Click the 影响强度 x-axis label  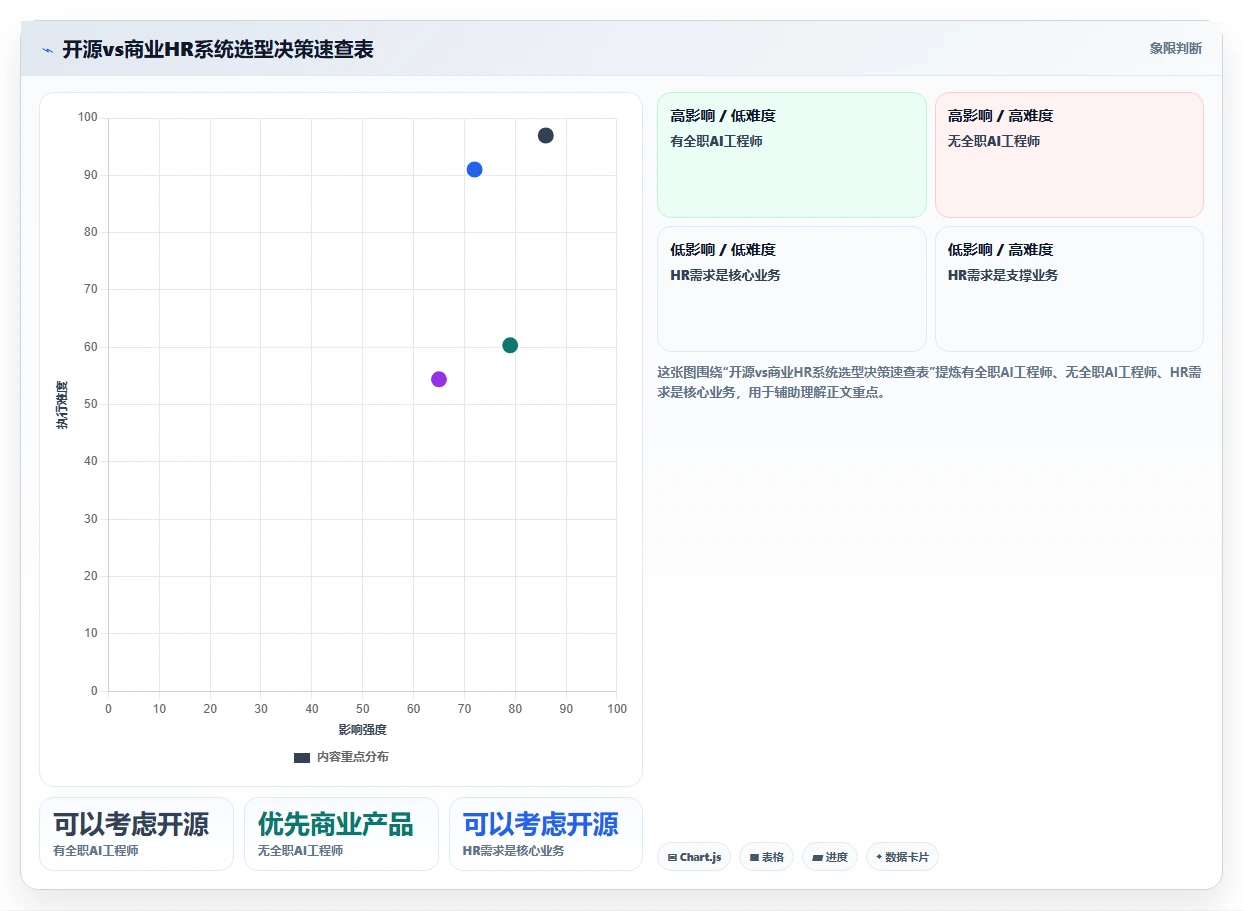point(362,730)
